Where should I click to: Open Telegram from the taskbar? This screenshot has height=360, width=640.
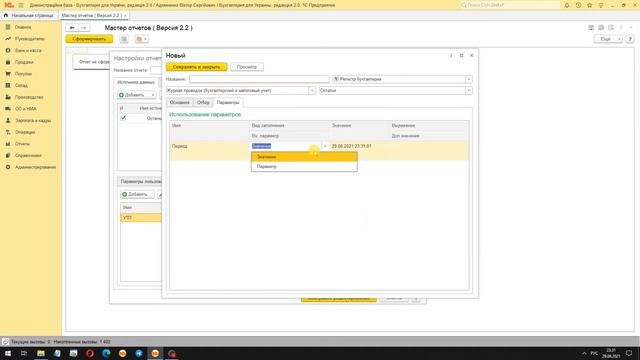[139, 353]
